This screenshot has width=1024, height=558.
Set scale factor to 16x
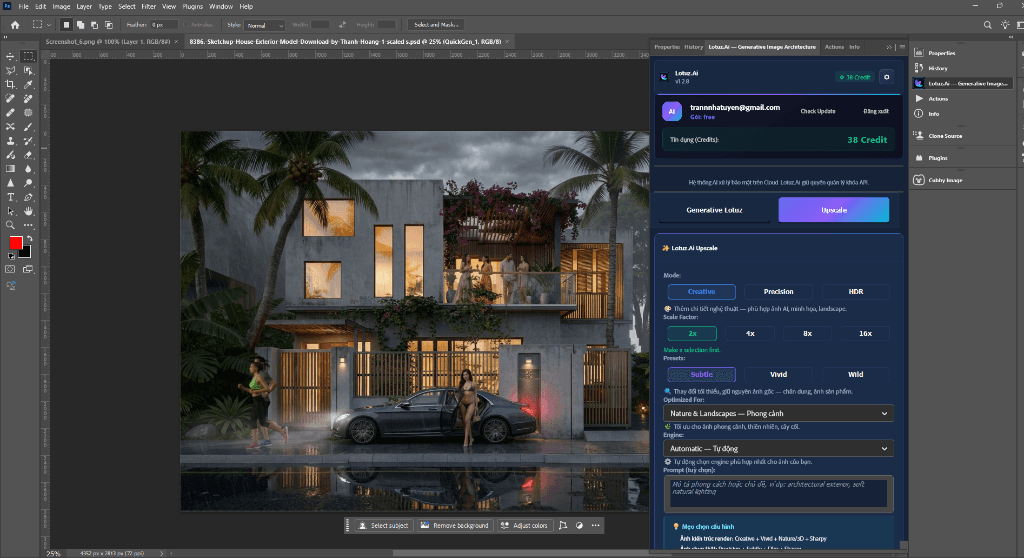coord(865,333)
